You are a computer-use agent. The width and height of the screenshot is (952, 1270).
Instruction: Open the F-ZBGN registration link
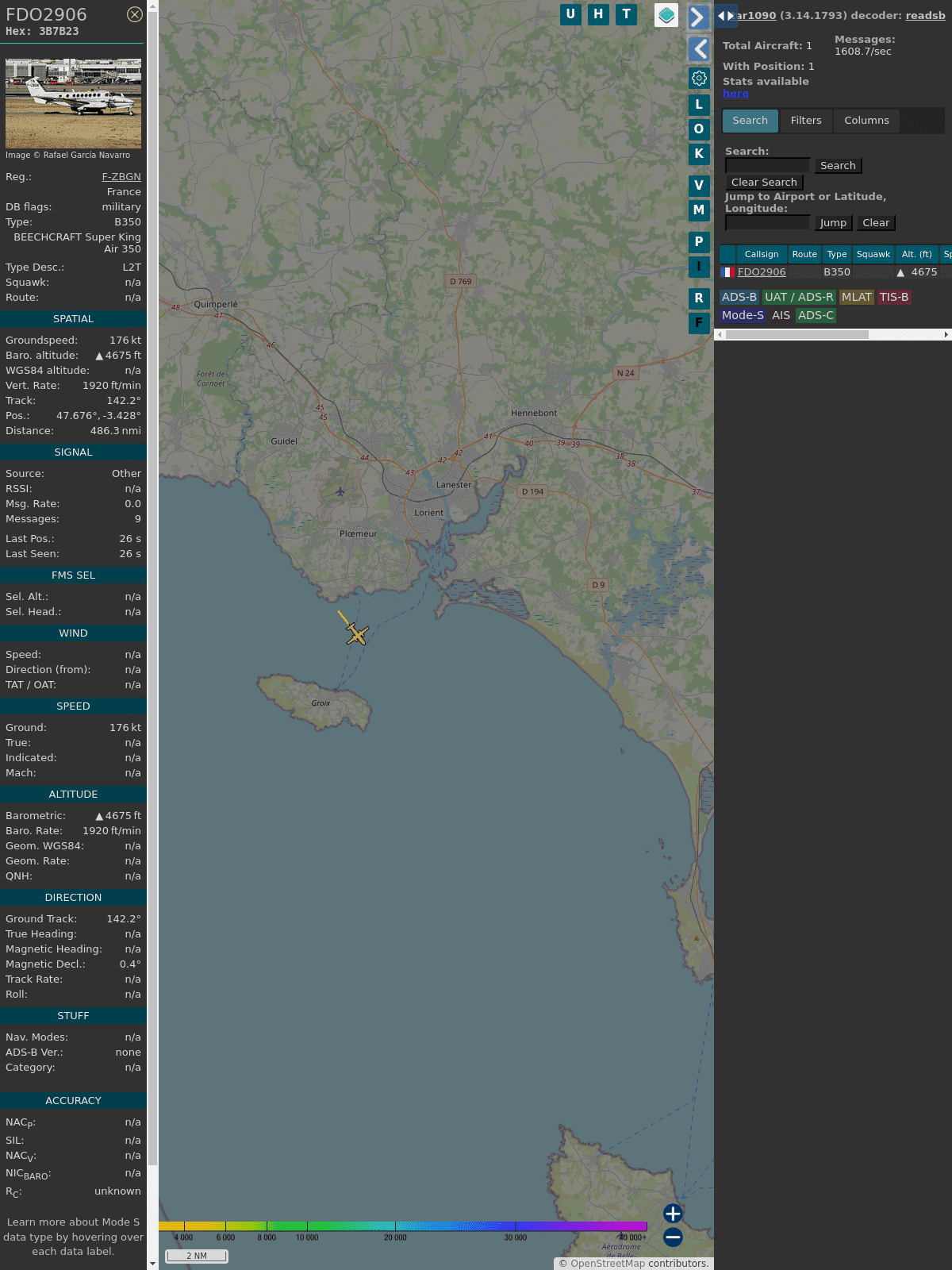(x=121, y=177)
